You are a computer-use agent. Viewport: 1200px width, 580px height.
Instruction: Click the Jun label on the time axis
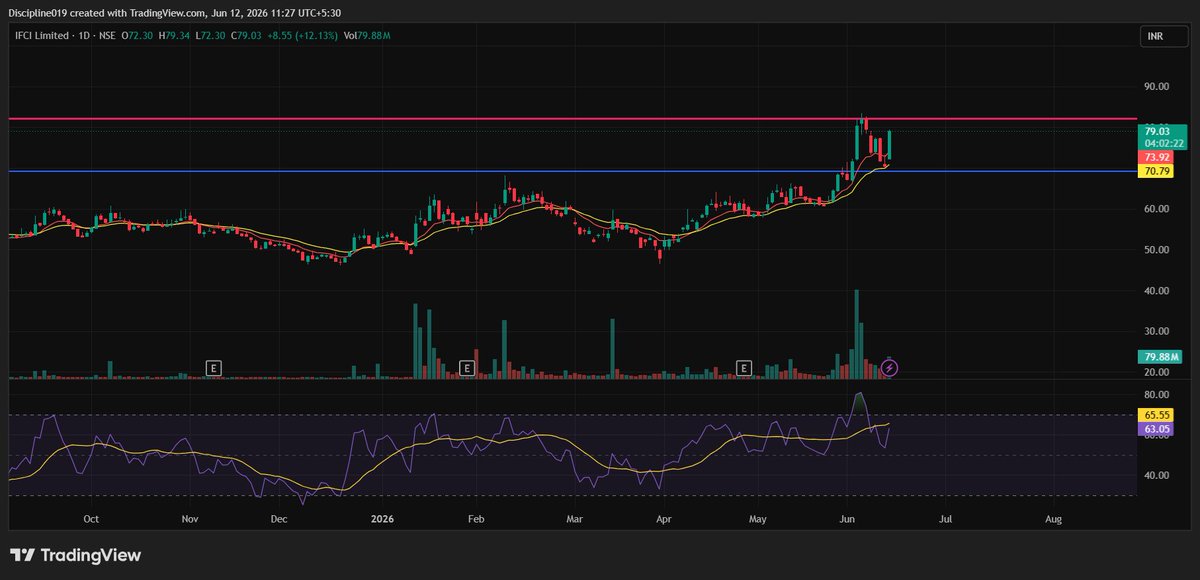(849, 520)
